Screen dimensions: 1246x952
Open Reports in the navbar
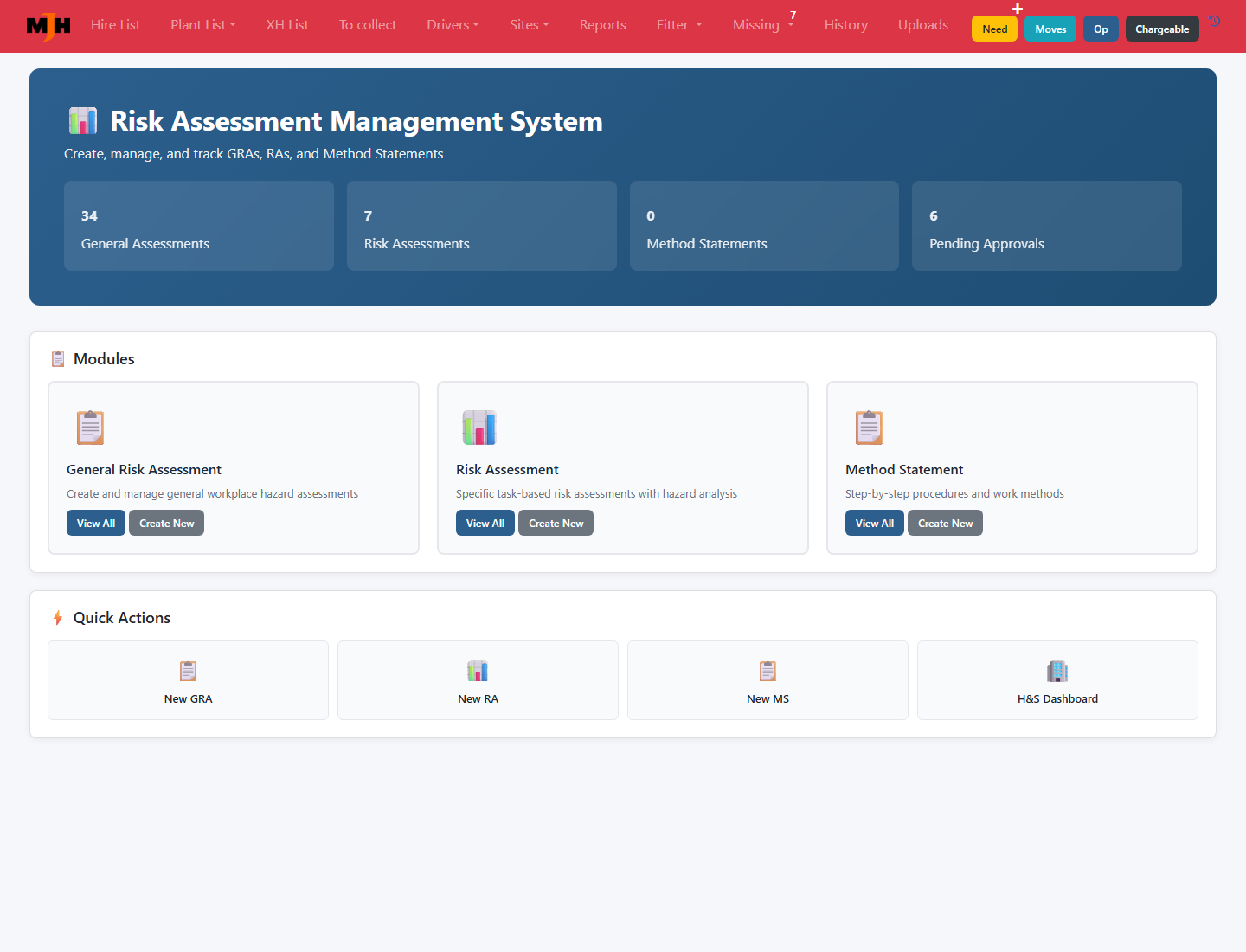pyautogui.click(x=603, y=25)
